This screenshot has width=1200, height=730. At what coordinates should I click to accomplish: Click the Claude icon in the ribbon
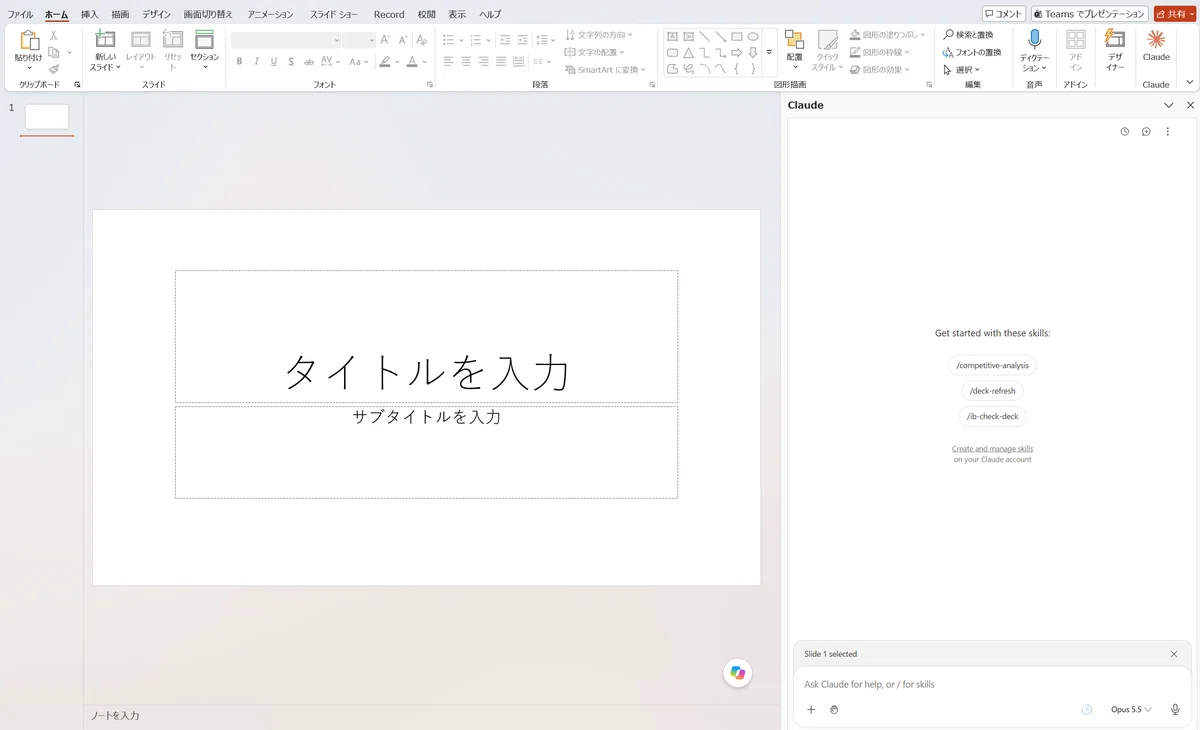1156,40
